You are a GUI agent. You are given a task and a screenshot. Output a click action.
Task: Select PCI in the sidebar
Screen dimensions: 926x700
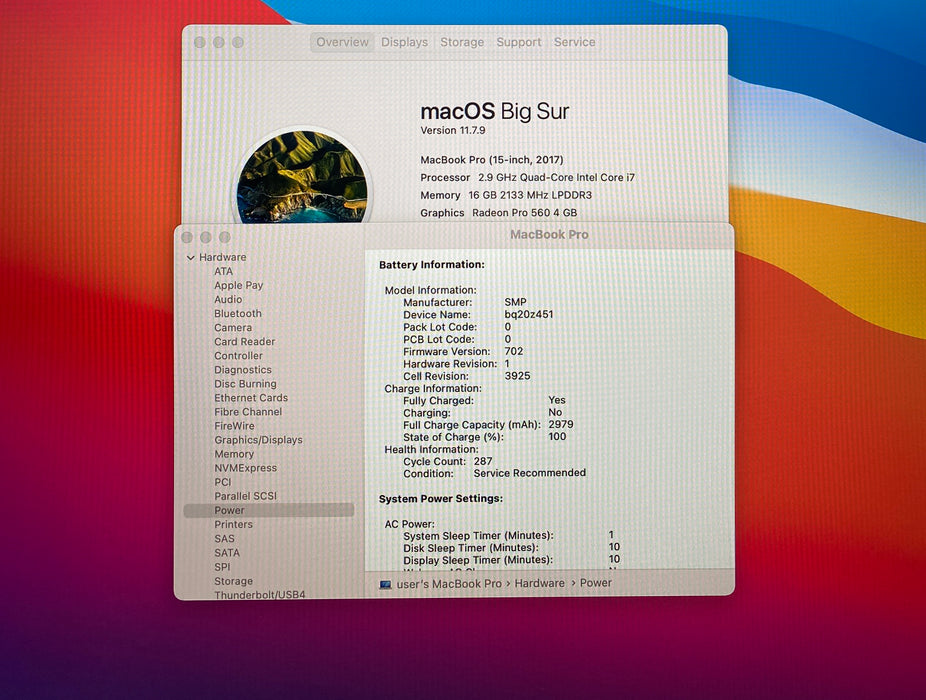[x=223, y=482]
